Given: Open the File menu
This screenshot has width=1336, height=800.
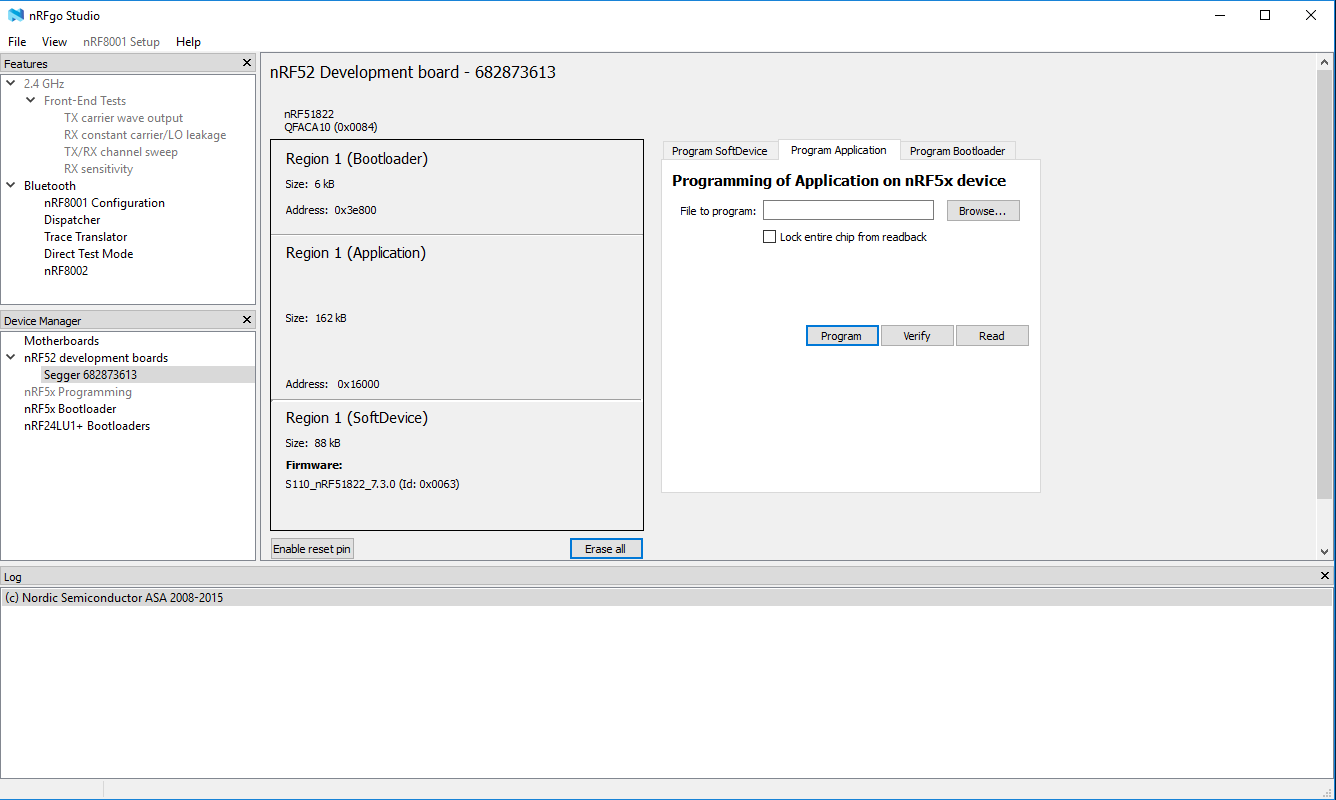Looking at the screenshot, I should 17,42.
